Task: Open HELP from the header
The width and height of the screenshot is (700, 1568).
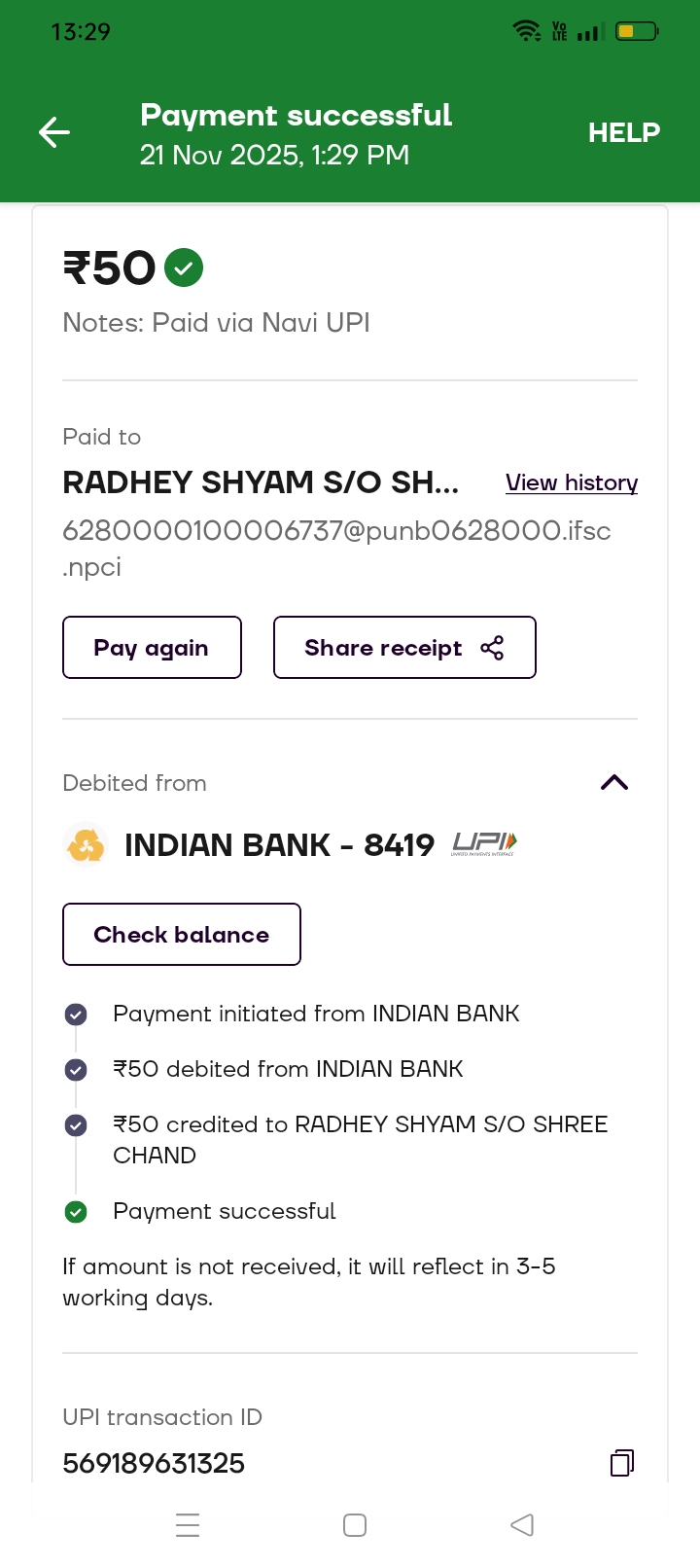Action: (623, 132)
